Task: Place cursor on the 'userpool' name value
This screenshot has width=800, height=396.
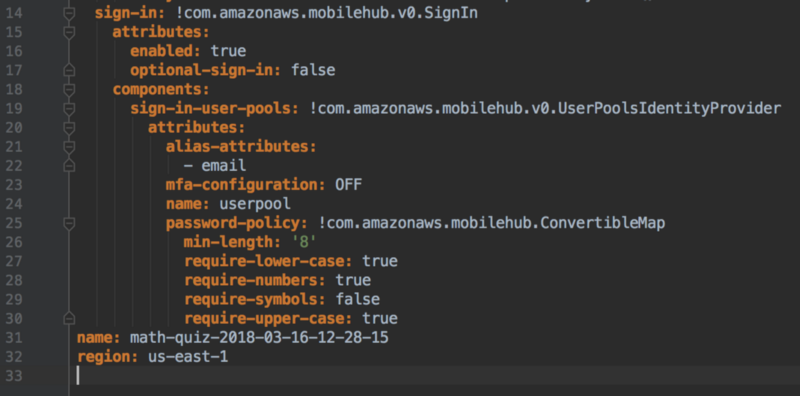Action: click(255, 204)
